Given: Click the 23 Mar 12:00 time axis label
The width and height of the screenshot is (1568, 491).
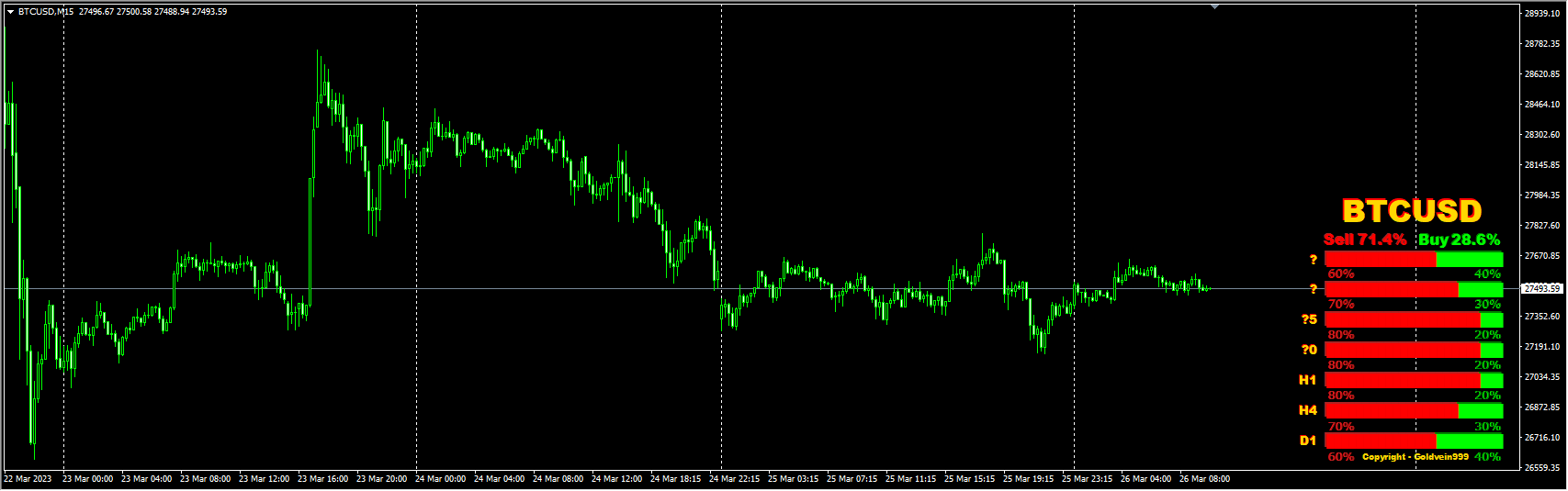Looking at the screenshot, I should point(264,479).
